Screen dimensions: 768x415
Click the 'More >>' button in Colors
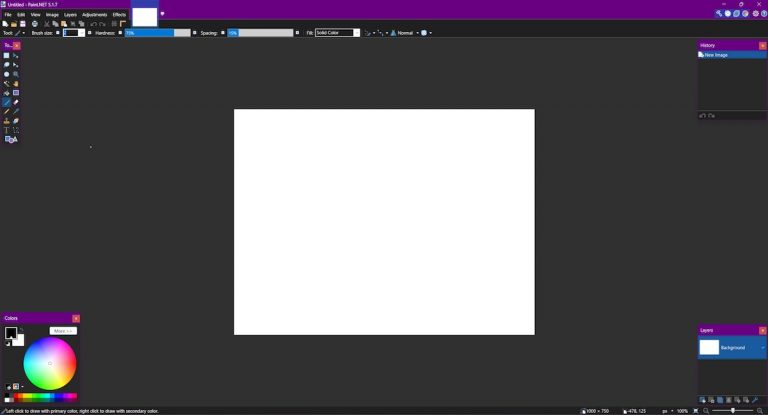coord(63,331)
